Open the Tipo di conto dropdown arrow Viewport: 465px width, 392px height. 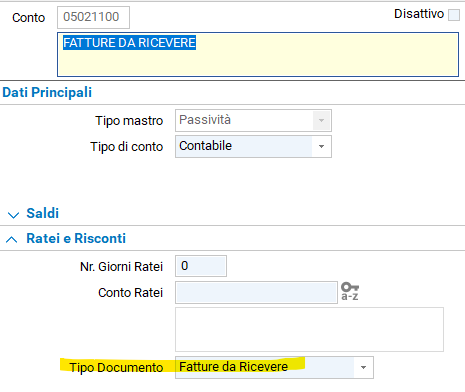click(321, 146)
